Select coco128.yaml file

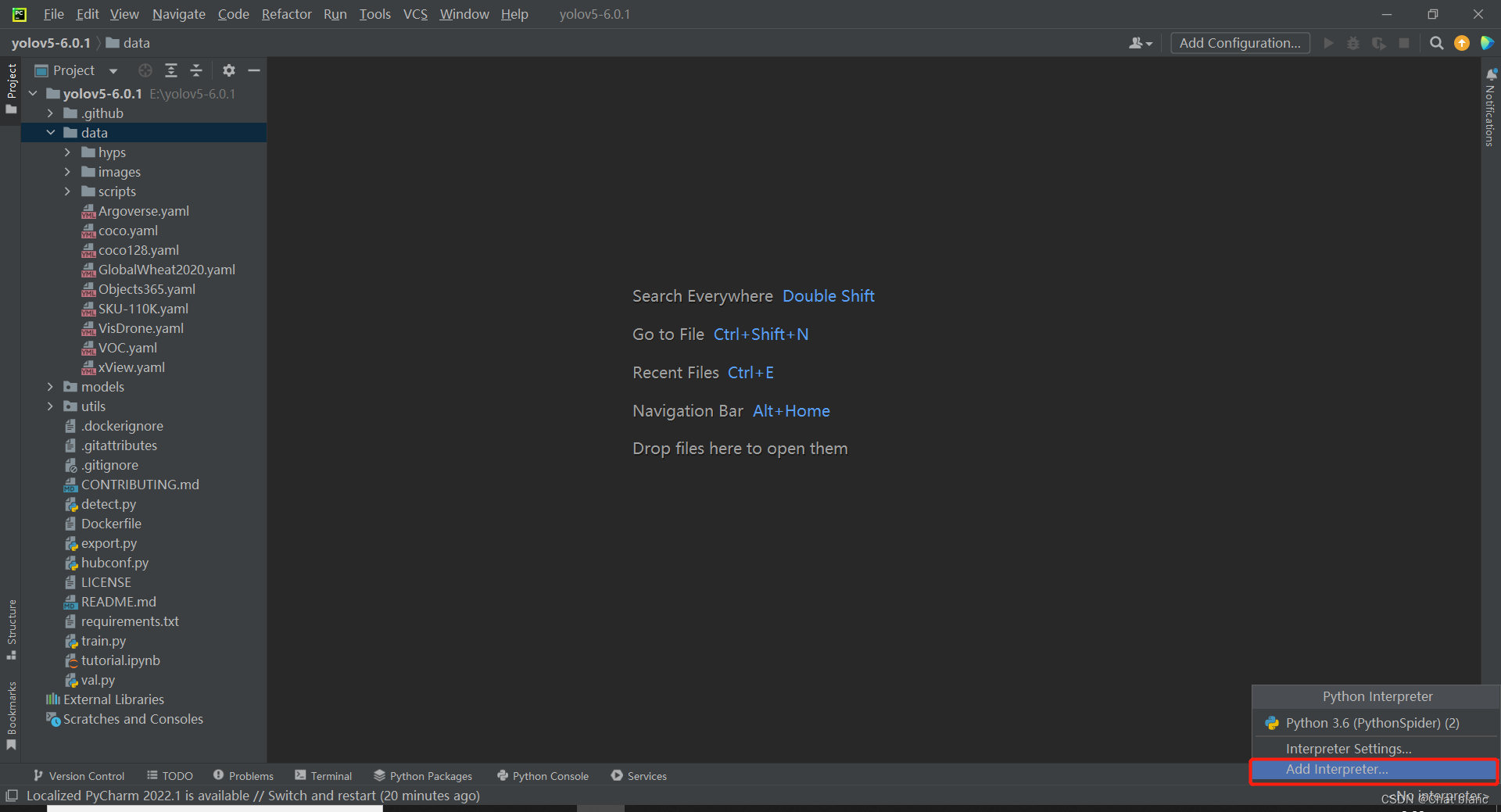pos(131,250)
